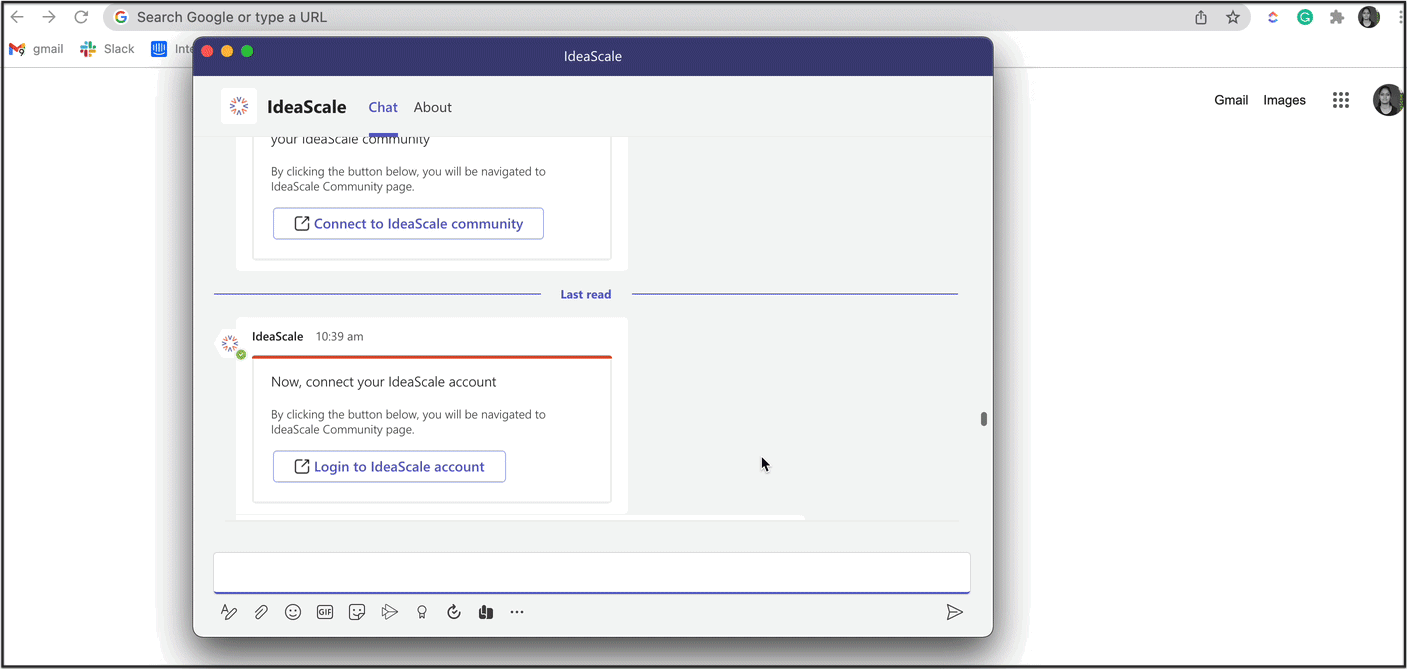Screen dimensions: 1407x669
Task: Click the paperclip Attach file icon
Action: (261, 612)
